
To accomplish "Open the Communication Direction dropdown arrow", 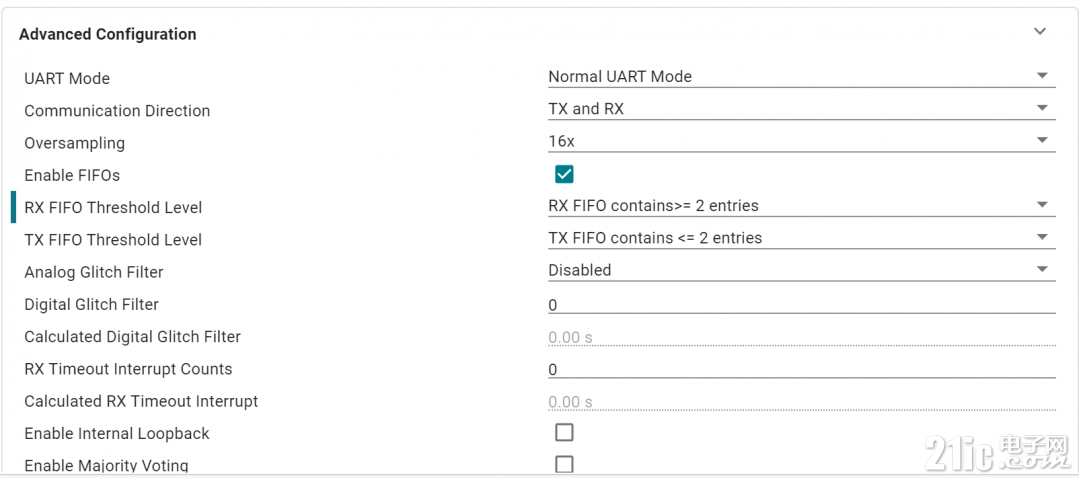I will coord(1042,108).
